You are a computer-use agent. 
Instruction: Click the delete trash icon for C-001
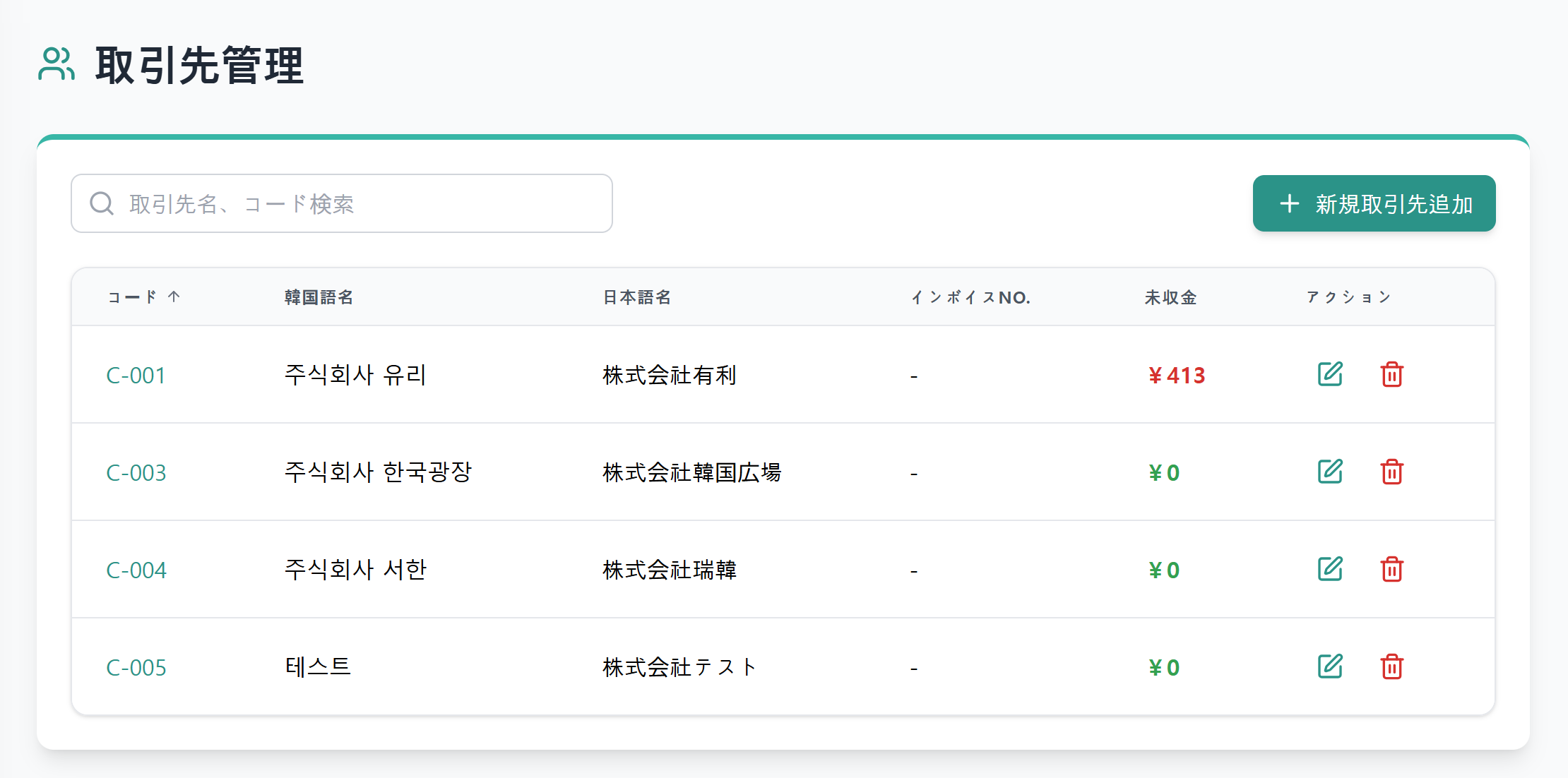pos(1391,374)
